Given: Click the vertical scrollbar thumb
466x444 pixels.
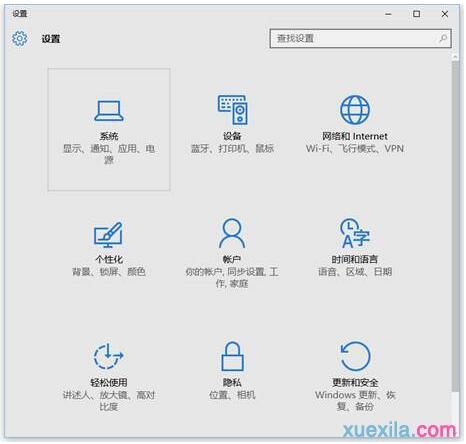Looking at the screenshot, I should click(455, 226).
